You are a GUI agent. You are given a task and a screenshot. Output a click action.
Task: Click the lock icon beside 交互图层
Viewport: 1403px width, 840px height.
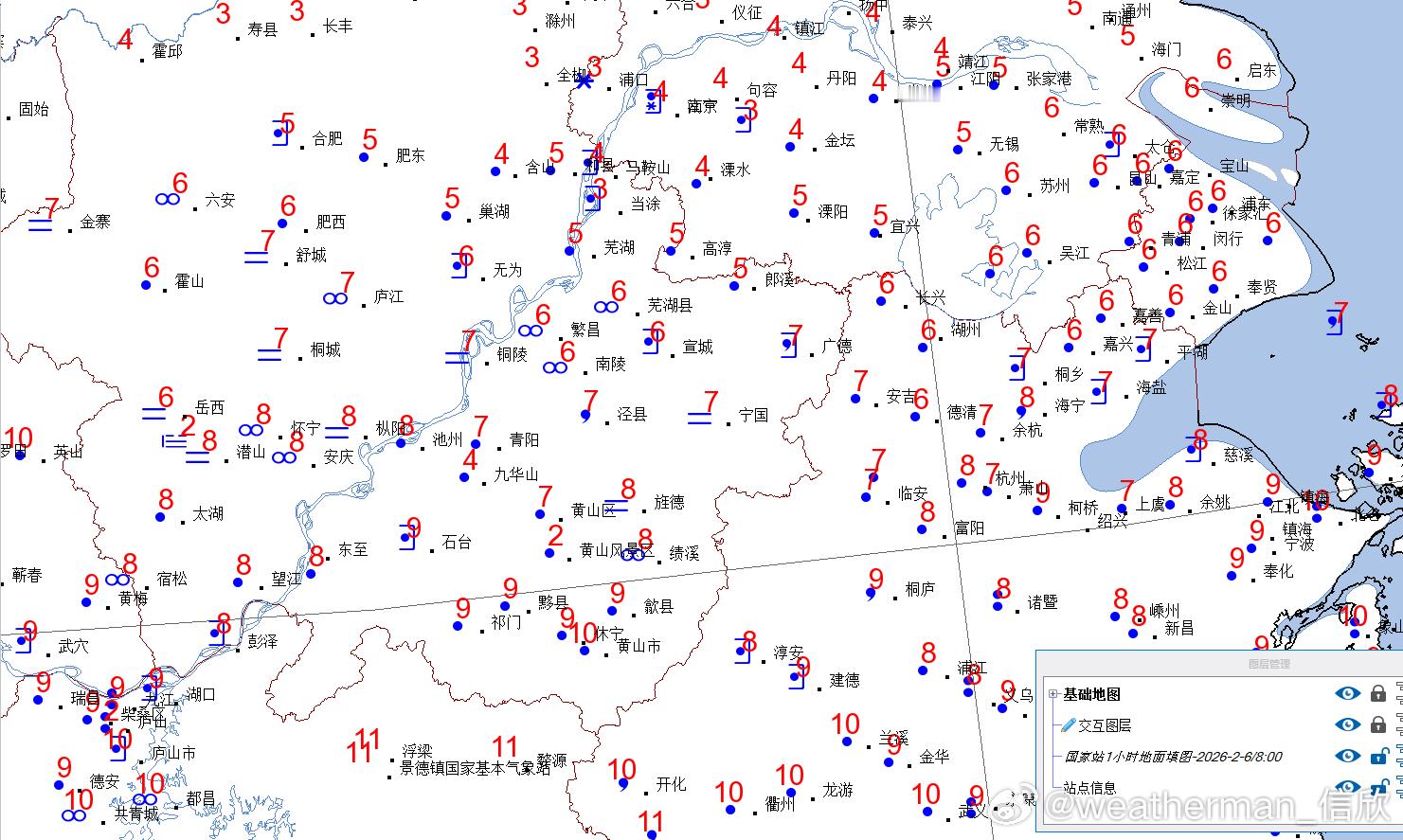1378,724
